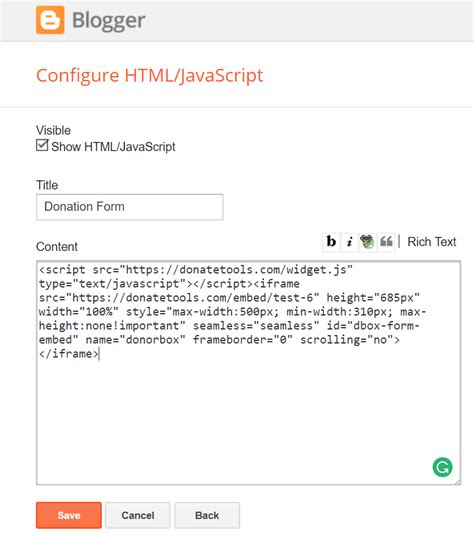The height and width of the screenshot is (536, 474).
Task: Switch the editor to Rich Text
Action: point(432,242)
